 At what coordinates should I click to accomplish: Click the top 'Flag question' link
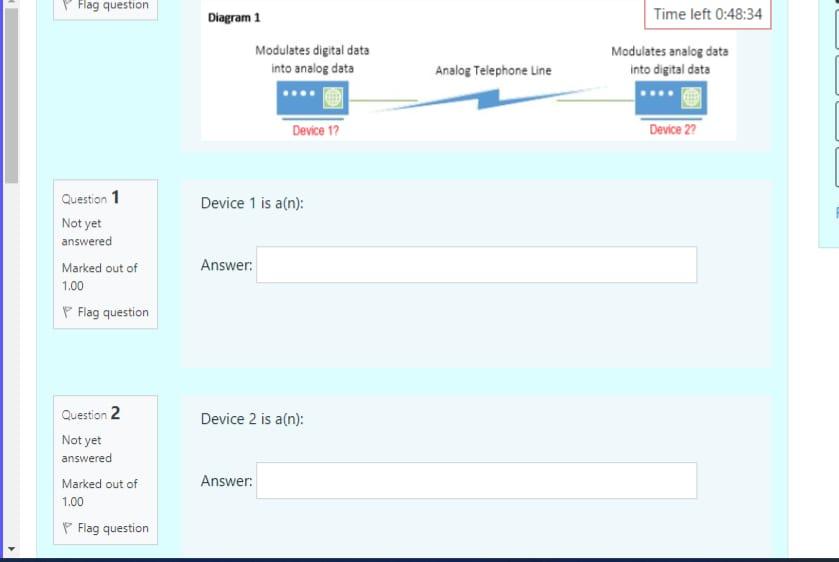pos(105,5)
